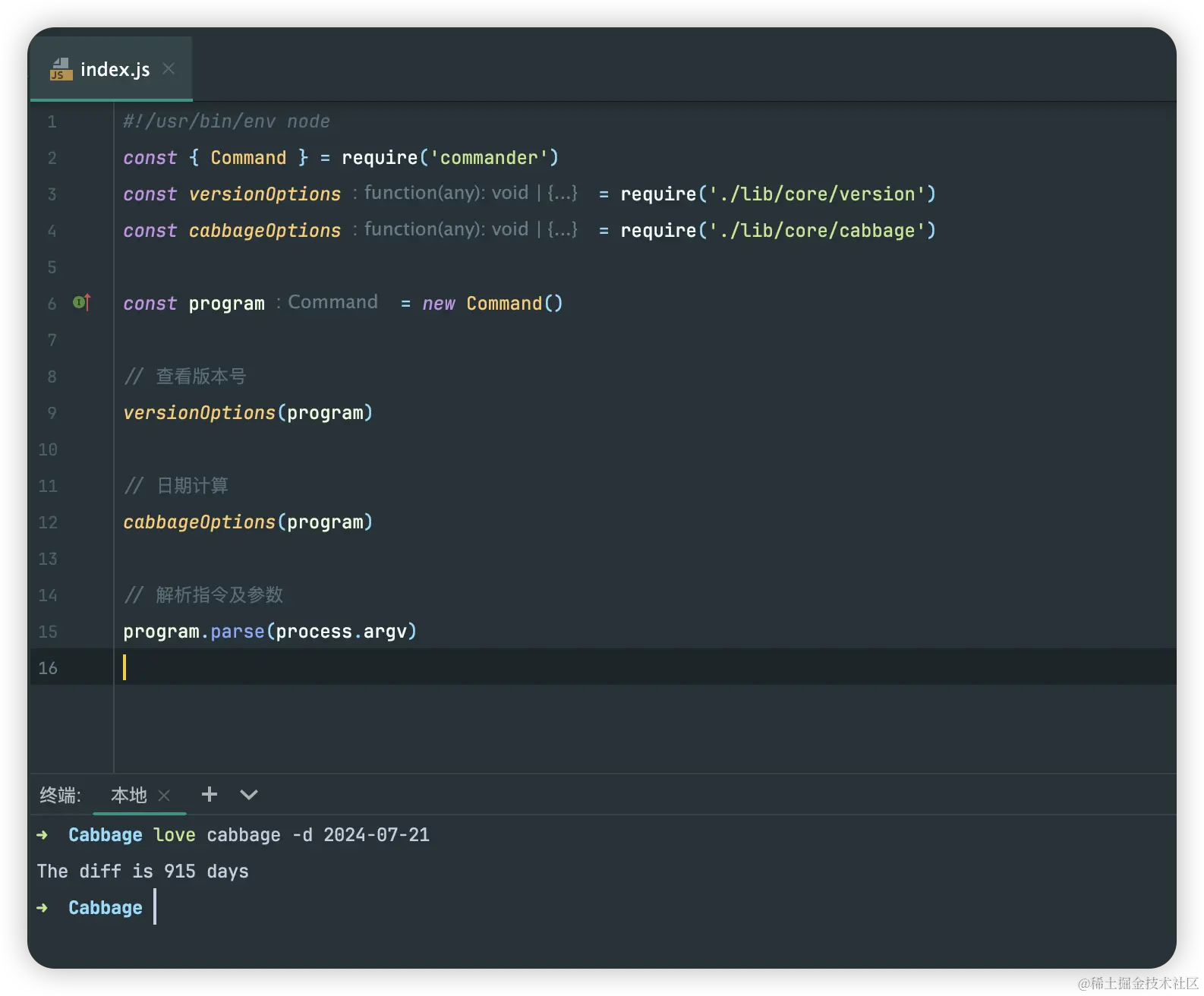Click 'new Command()' constructor call
This screenshot has height=996, width=1204.
coord(493,304)
